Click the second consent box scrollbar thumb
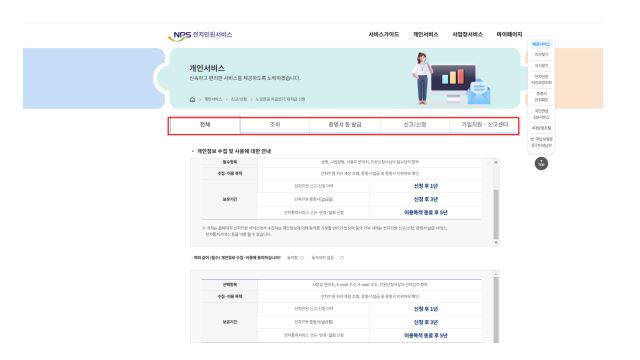This screenshot has width=640, height=360. 496,310
